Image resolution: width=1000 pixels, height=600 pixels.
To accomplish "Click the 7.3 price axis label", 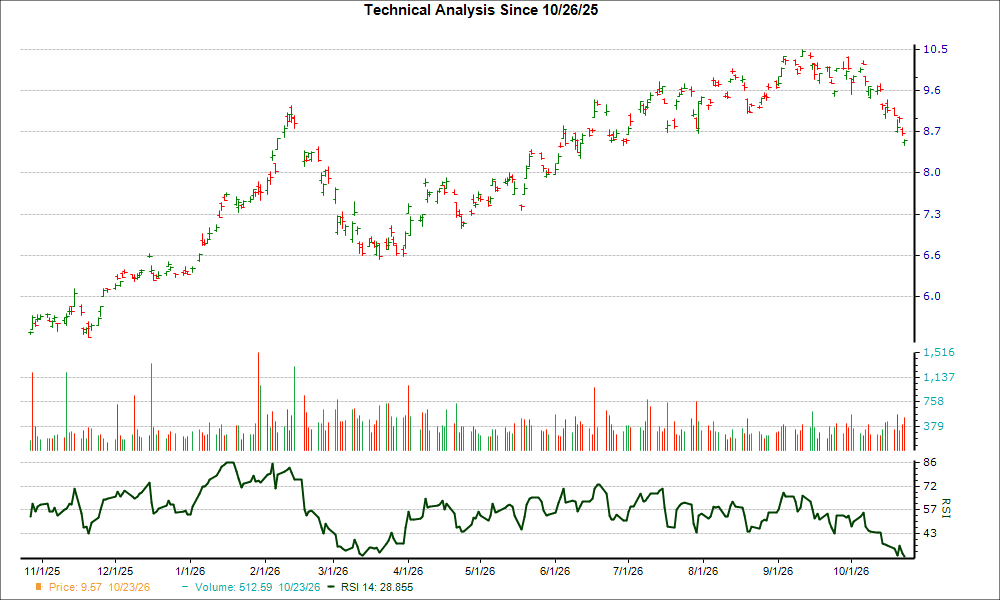I will [x=932, y=214].
